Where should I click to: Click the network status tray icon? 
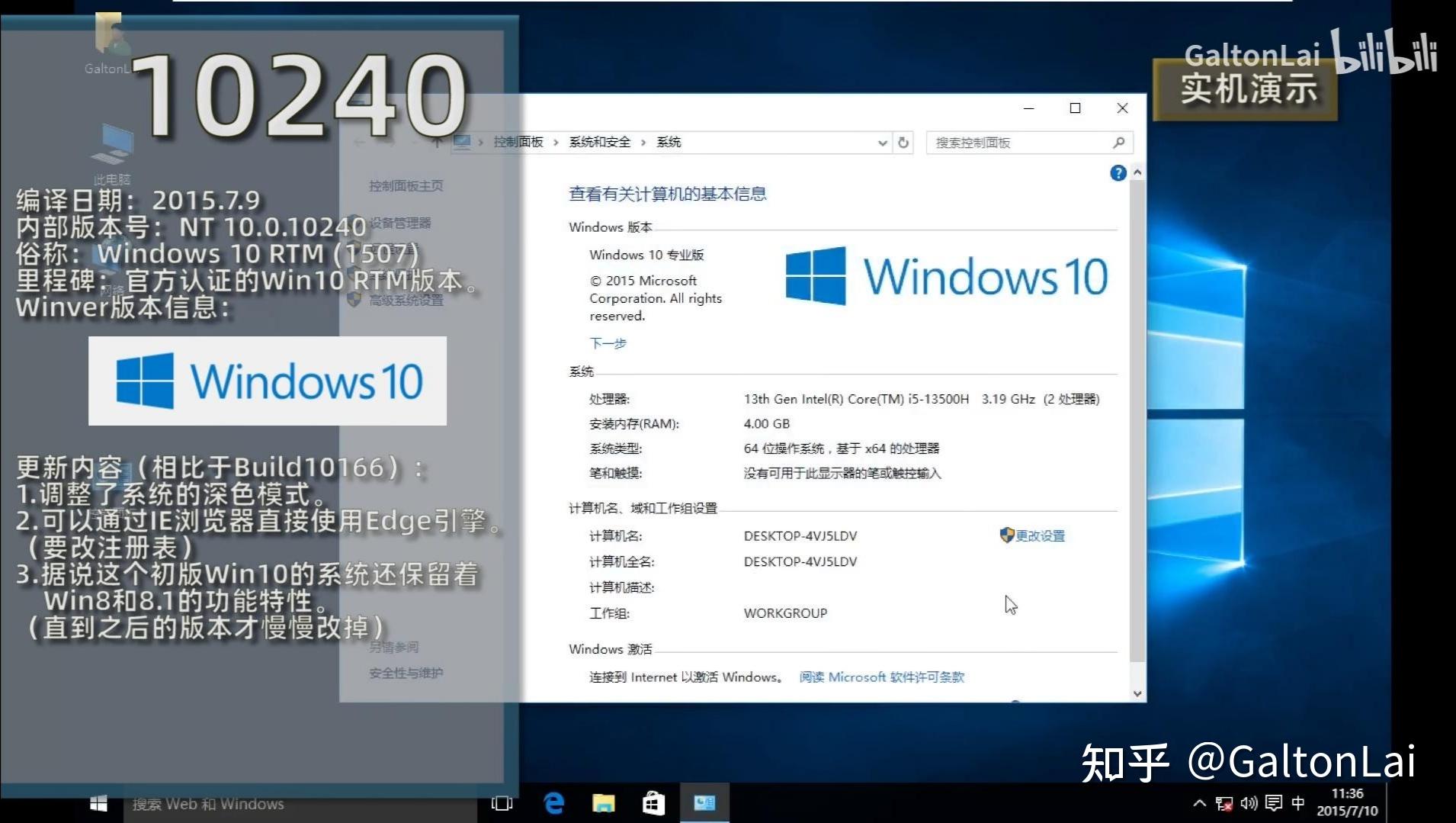click(1224, 803)
